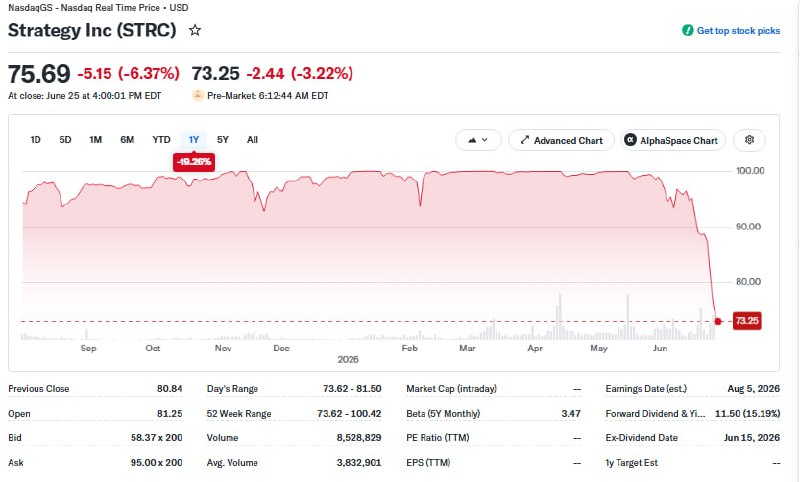Click the 1y Target Est label
Viewport: 800px width, 482px height.
632,463
